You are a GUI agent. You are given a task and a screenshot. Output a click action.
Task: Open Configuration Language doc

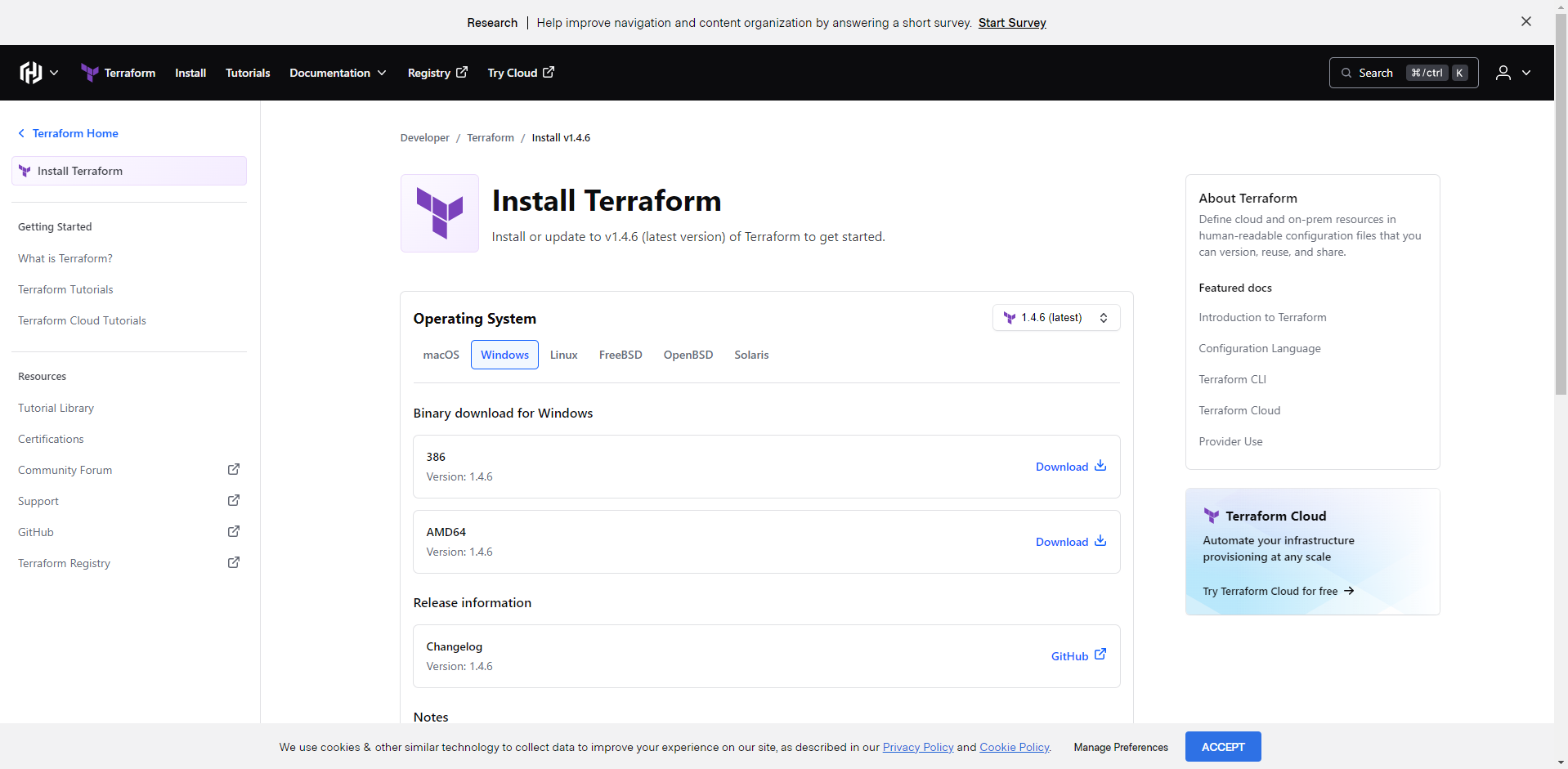coord(1260,348)
